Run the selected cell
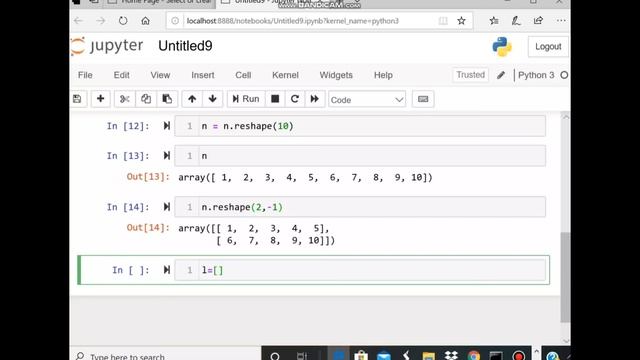The image size is (640, 360). point(246,99)
